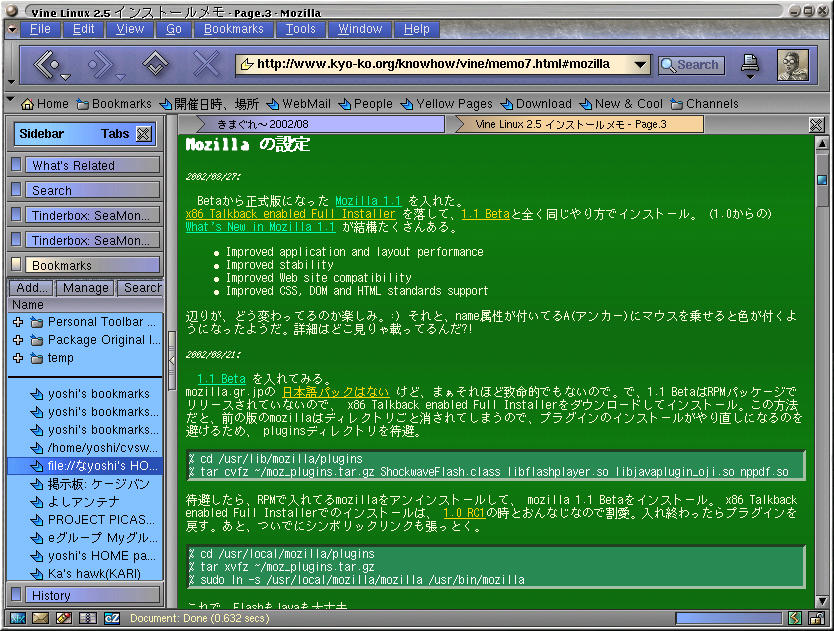Toggle online/offline mode icon in status bar
834x631 pixels.
pyautogui.click(x=795, y=618)
